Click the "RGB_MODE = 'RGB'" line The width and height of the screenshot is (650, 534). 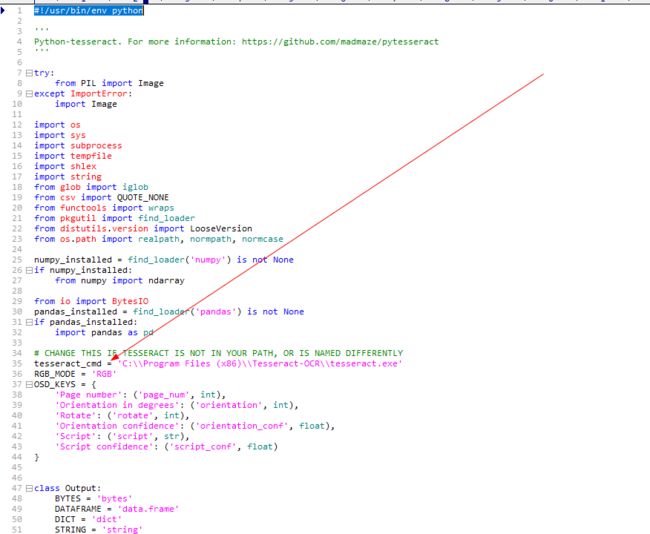[x=75, y=374]
